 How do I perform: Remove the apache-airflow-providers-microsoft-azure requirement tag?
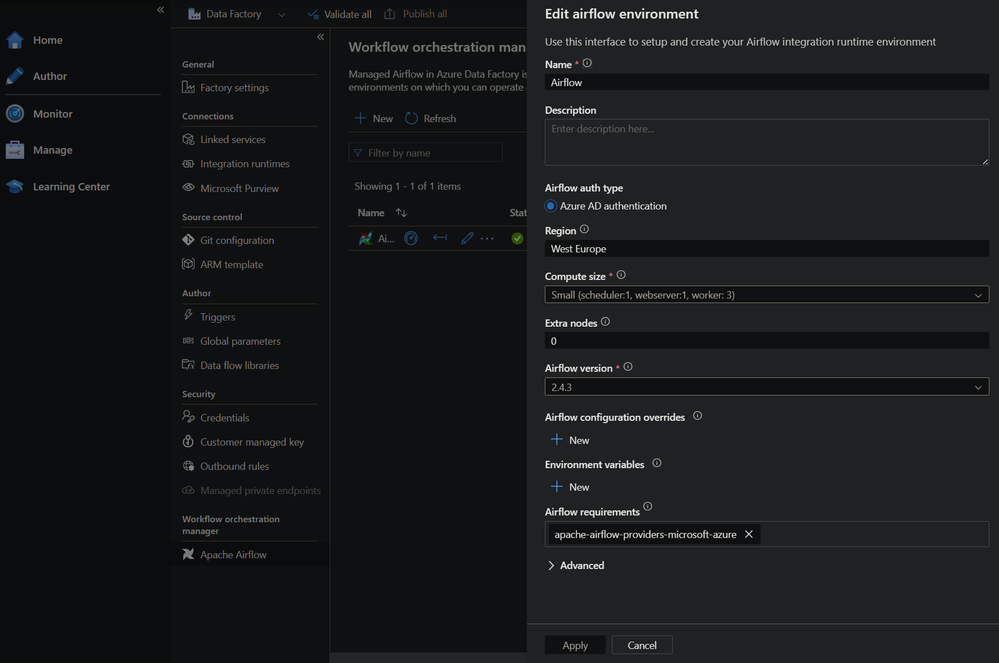point(748,534)
